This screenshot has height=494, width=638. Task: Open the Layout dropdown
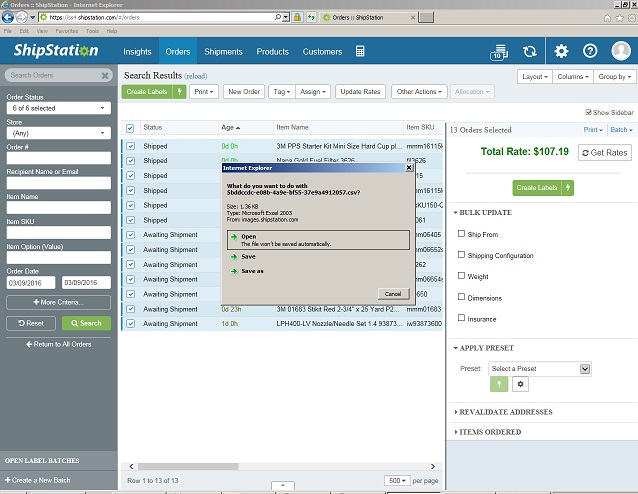click(535, 77)
